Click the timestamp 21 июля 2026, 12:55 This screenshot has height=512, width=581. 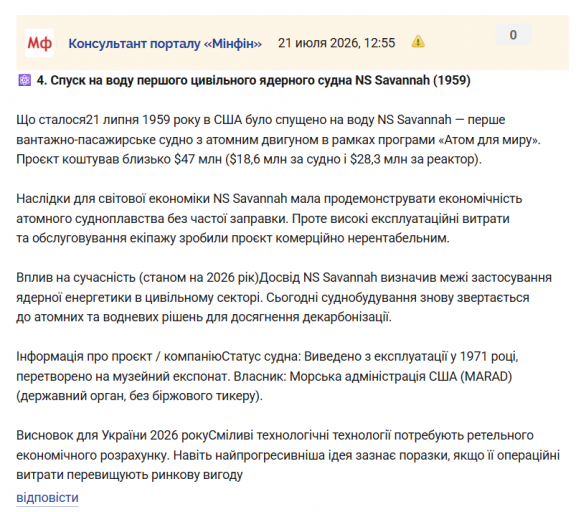pyautogui.click(x=336, y=43)
